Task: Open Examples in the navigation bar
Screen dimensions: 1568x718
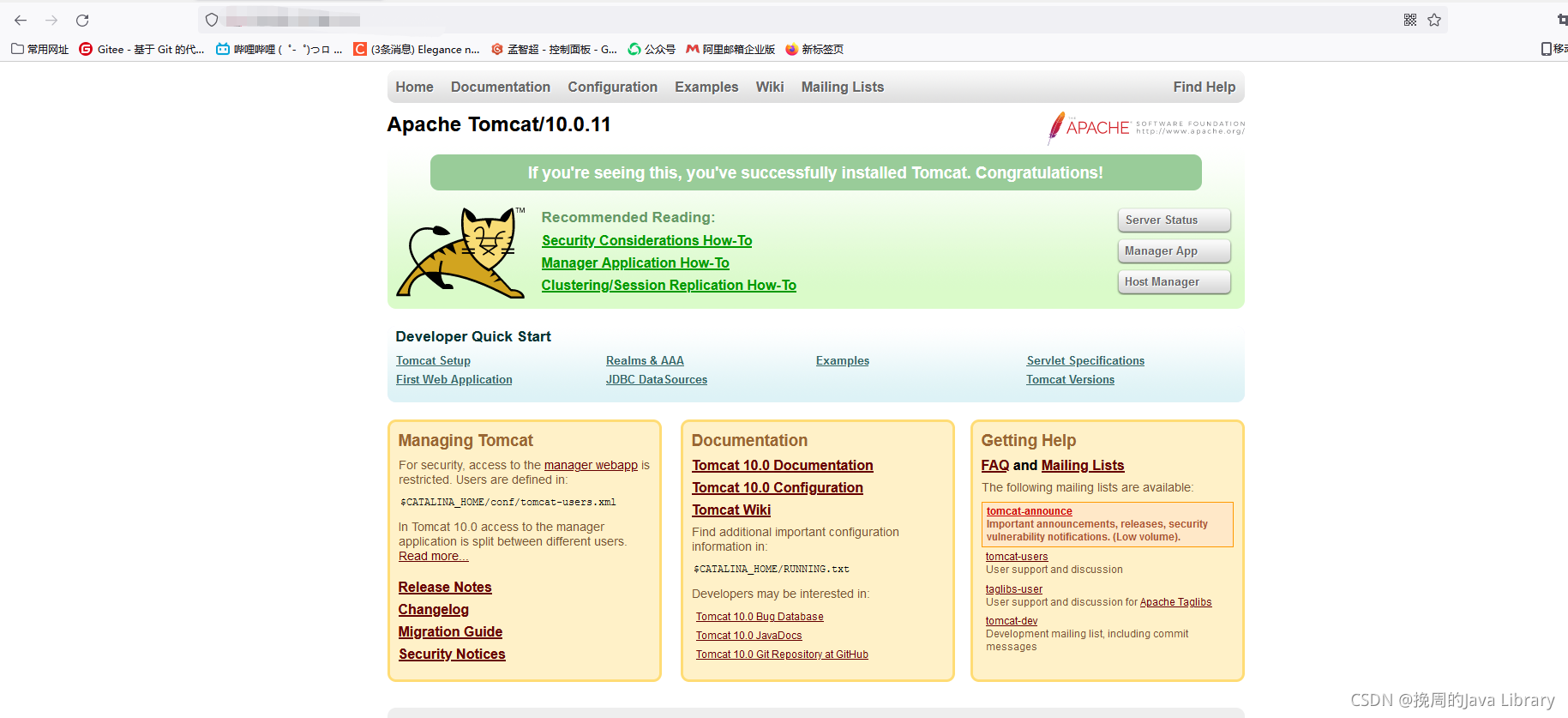Action: click(706, 87)
